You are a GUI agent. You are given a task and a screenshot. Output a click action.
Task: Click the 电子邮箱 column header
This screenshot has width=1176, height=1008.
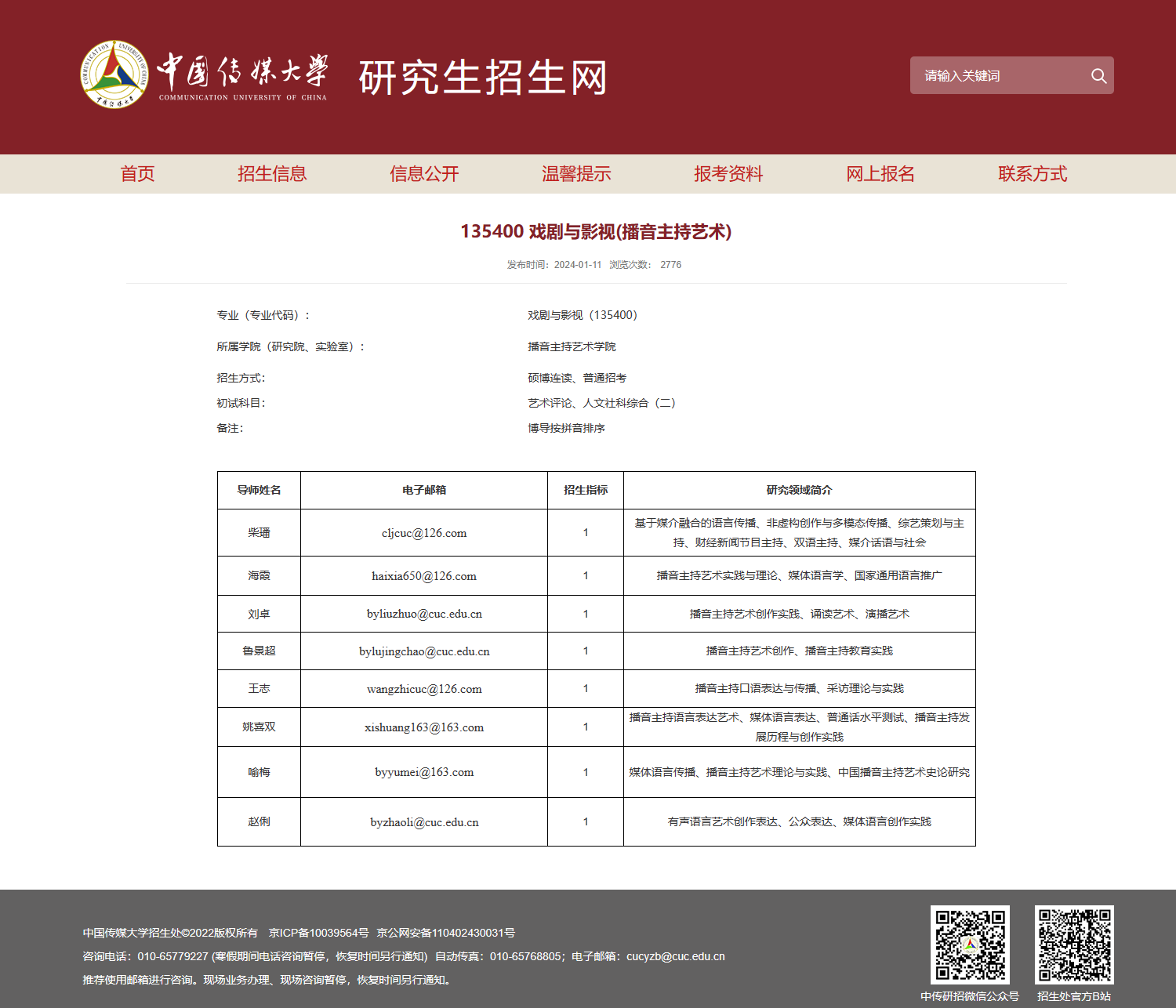point(424,490)
